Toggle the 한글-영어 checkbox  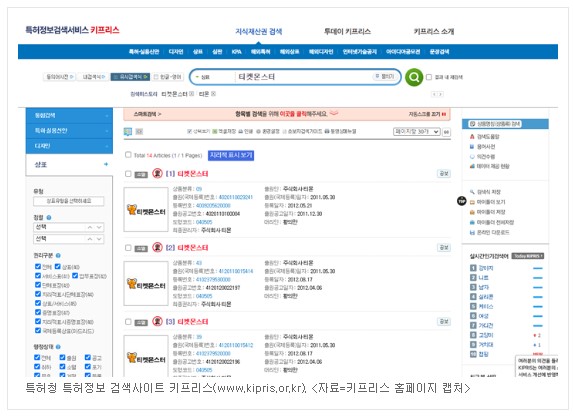156,77
